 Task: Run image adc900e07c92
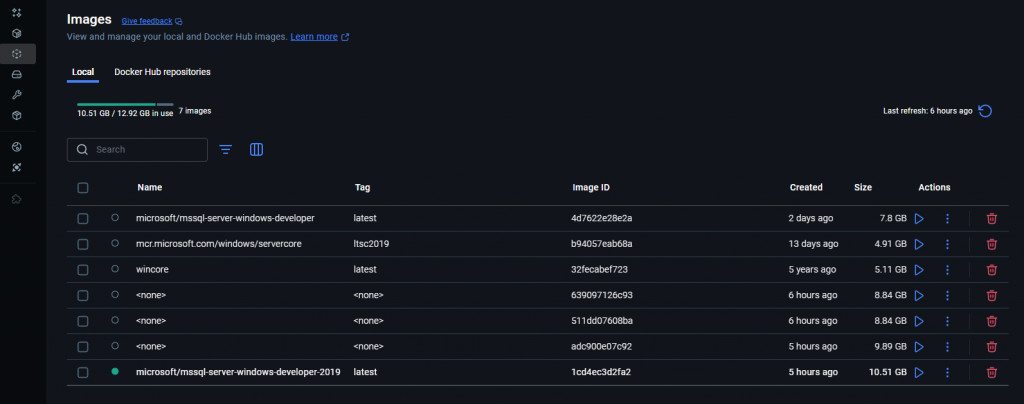coord(919,347)
